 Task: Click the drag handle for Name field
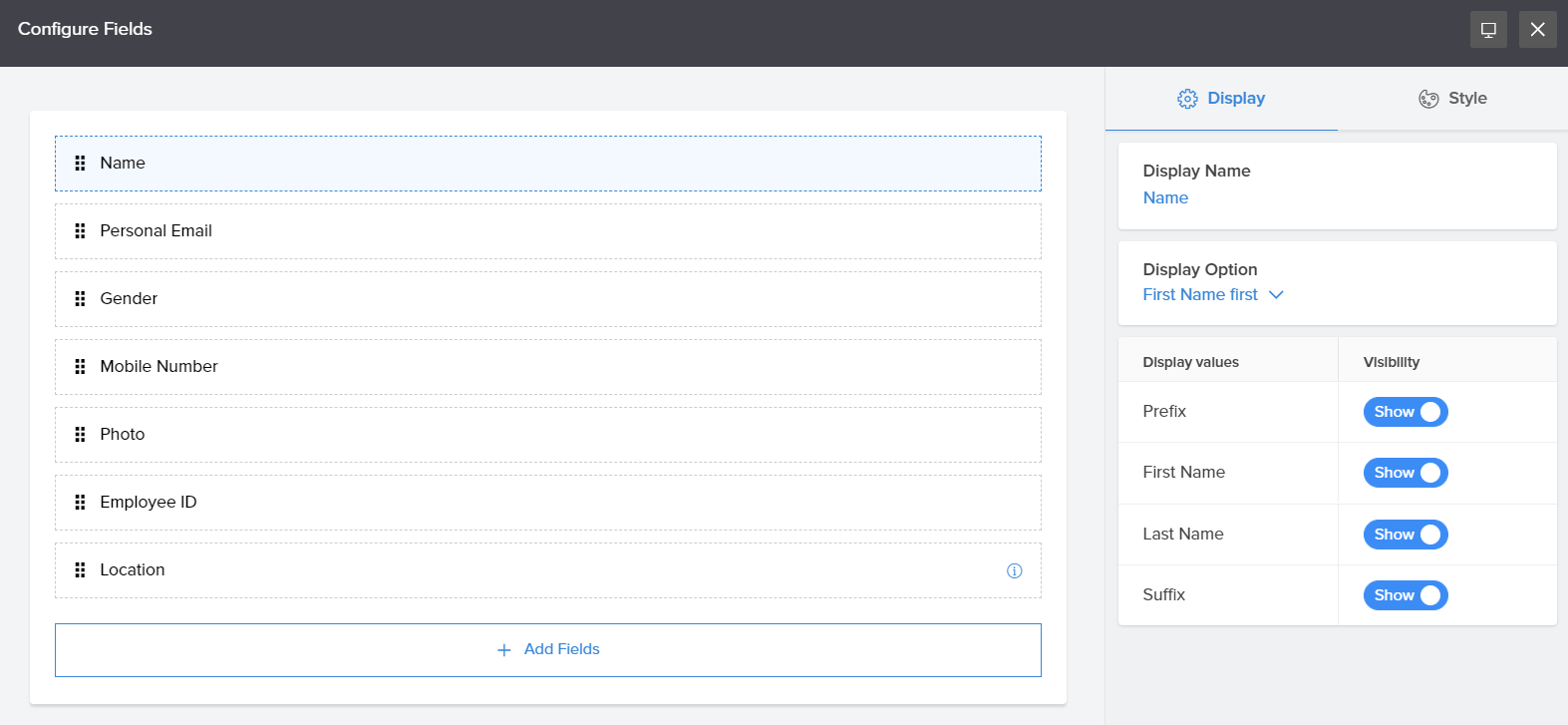pyautogui.click(x=80, y=164)
